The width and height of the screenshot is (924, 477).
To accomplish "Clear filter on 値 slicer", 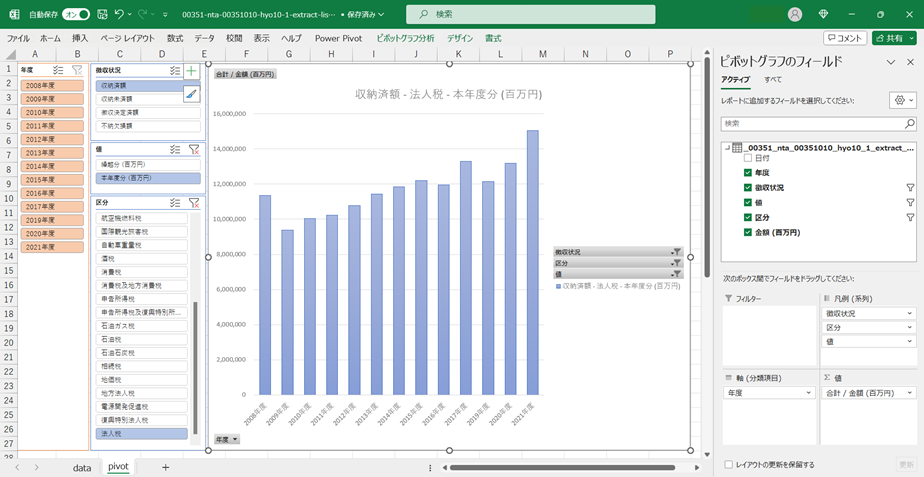I will click(194, 149).
